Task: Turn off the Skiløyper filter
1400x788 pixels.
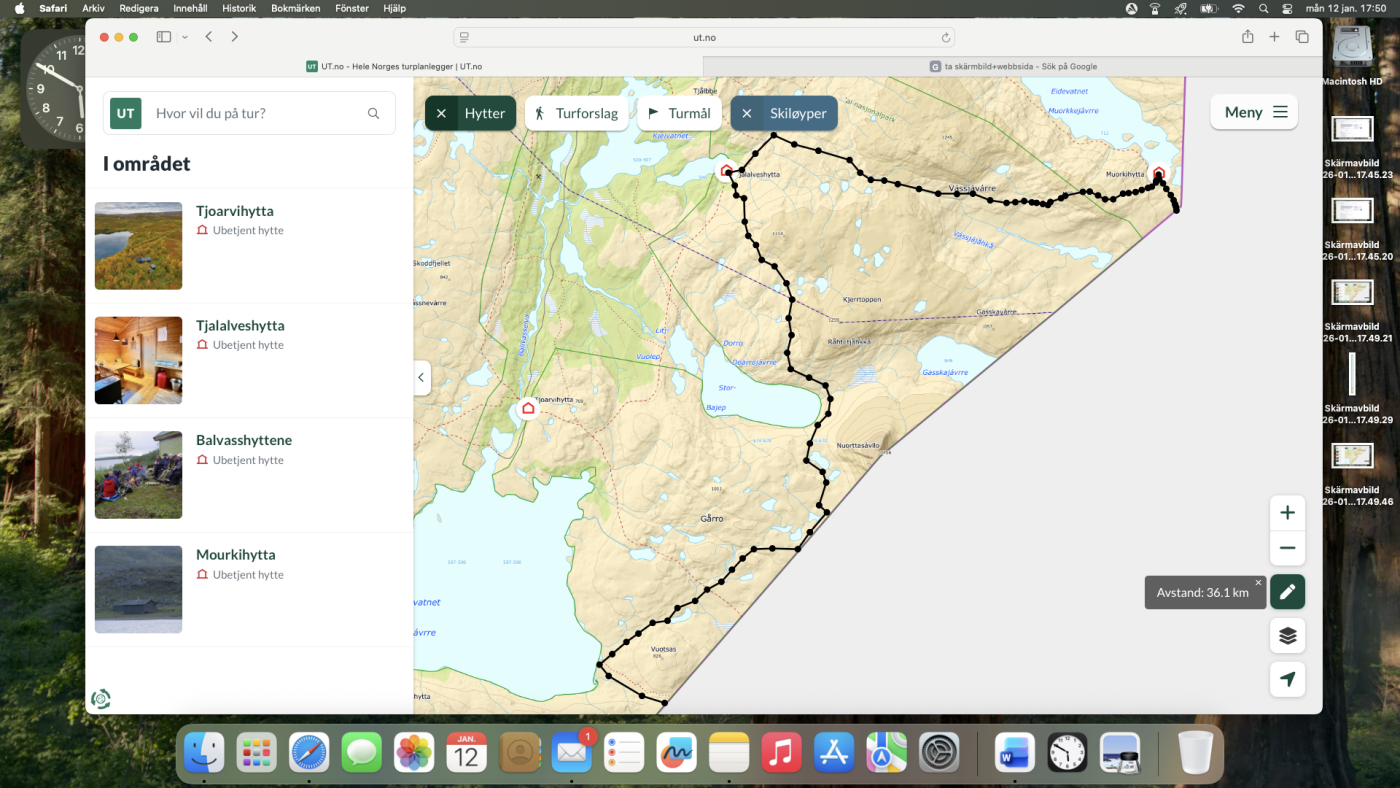Action: point(747,114)
